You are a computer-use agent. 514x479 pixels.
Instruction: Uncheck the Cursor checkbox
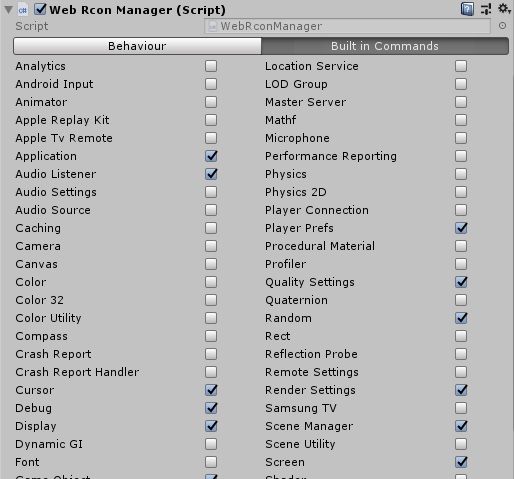point(211,390)
